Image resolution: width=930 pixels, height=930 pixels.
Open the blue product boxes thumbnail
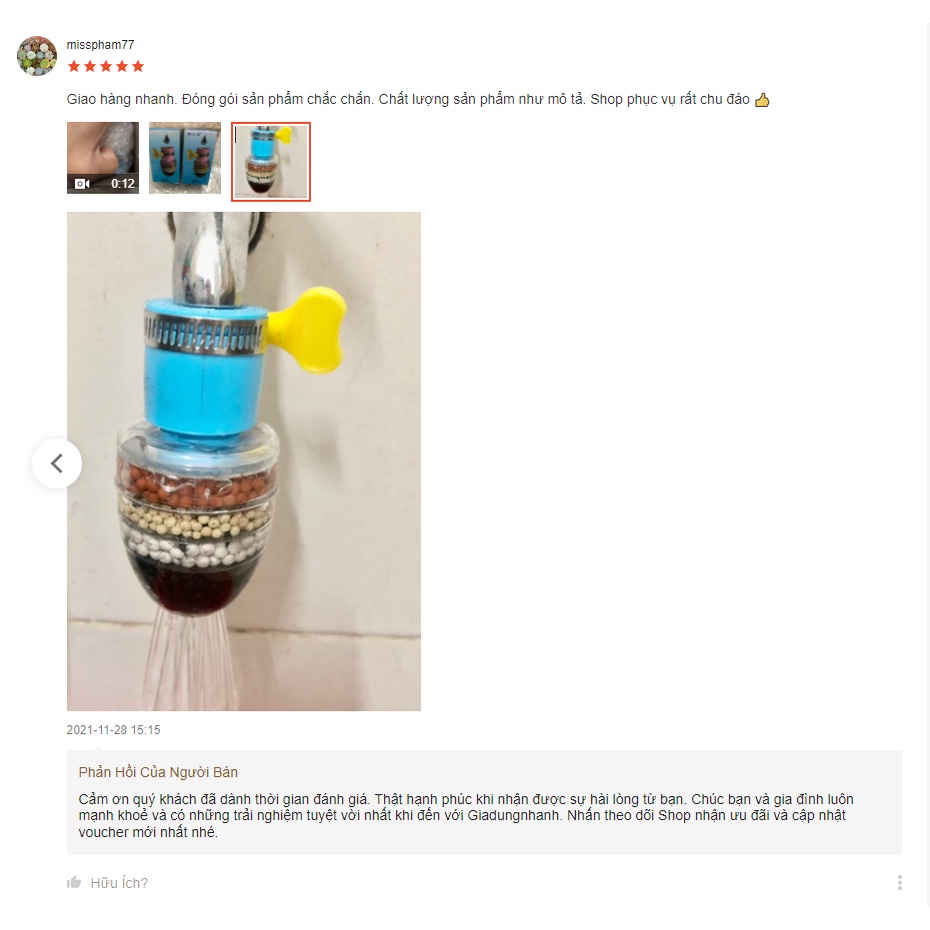[184, 158]
